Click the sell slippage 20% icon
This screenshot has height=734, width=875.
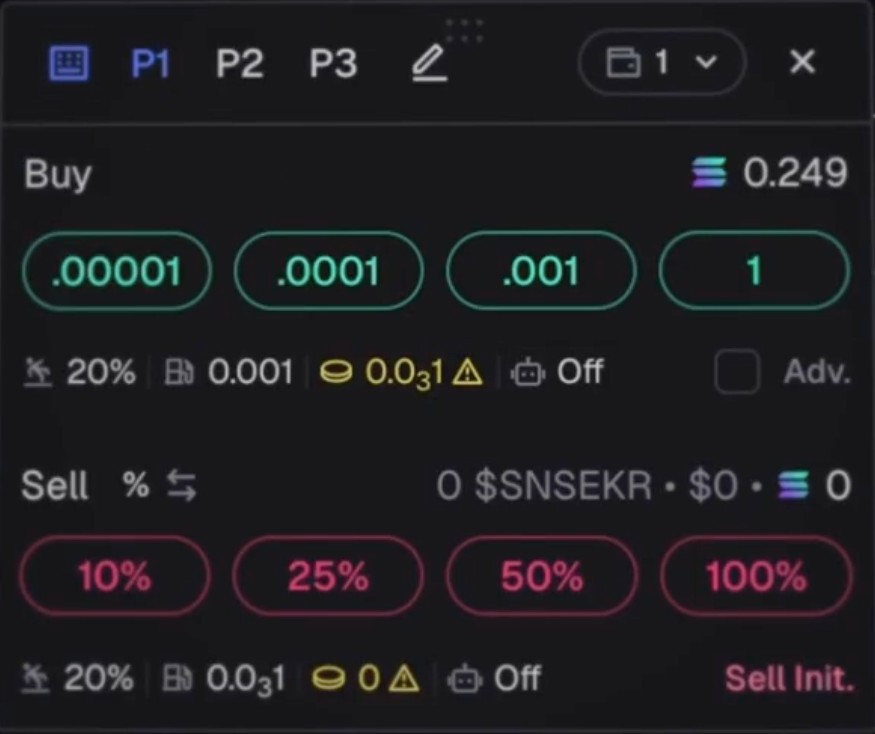[38, 679]
